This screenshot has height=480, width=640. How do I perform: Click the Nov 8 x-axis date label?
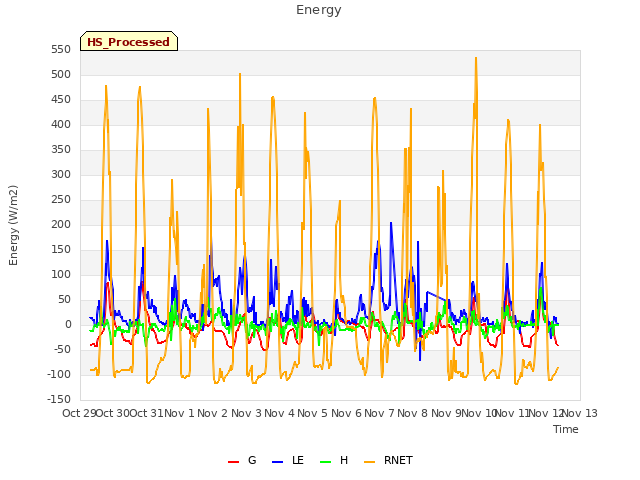tap(413, 413)
